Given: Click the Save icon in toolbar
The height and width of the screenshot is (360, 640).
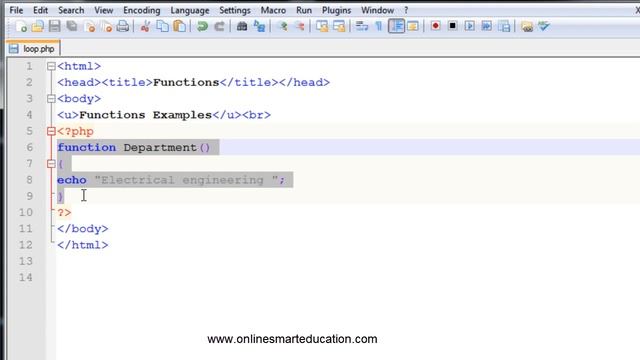Looking at the screenshot, I should (x=55, y=27).
